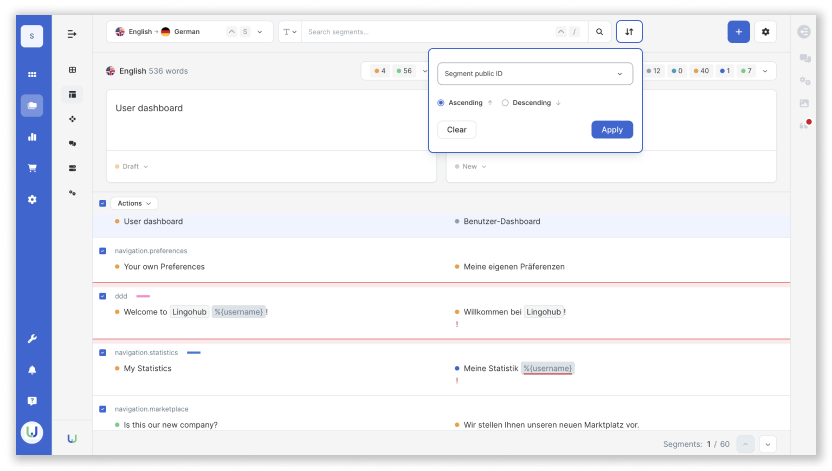Click the search magnifier icon
Image resolution: width=832 pixels, height=471 pixels.
point(599,32)
